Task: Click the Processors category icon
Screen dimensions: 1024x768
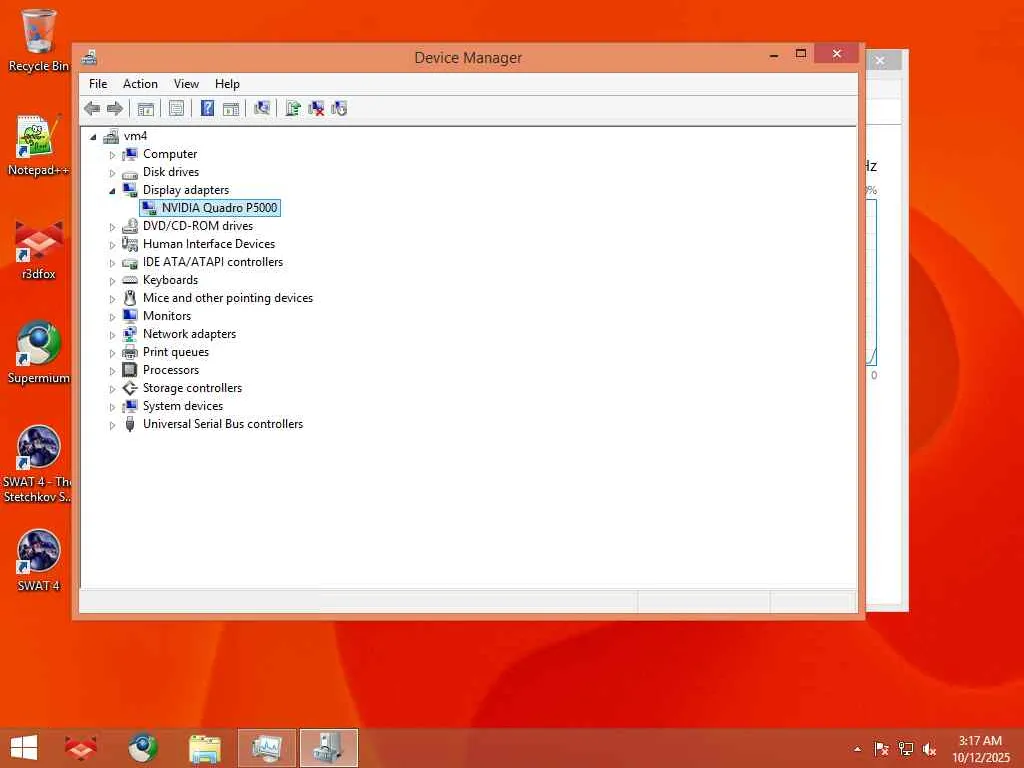Action: [130, 370]
